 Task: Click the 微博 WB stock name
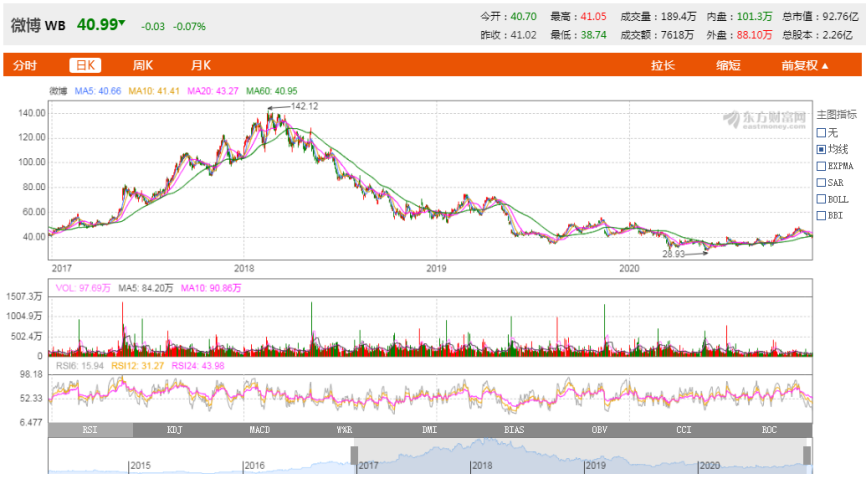[38, 25]
